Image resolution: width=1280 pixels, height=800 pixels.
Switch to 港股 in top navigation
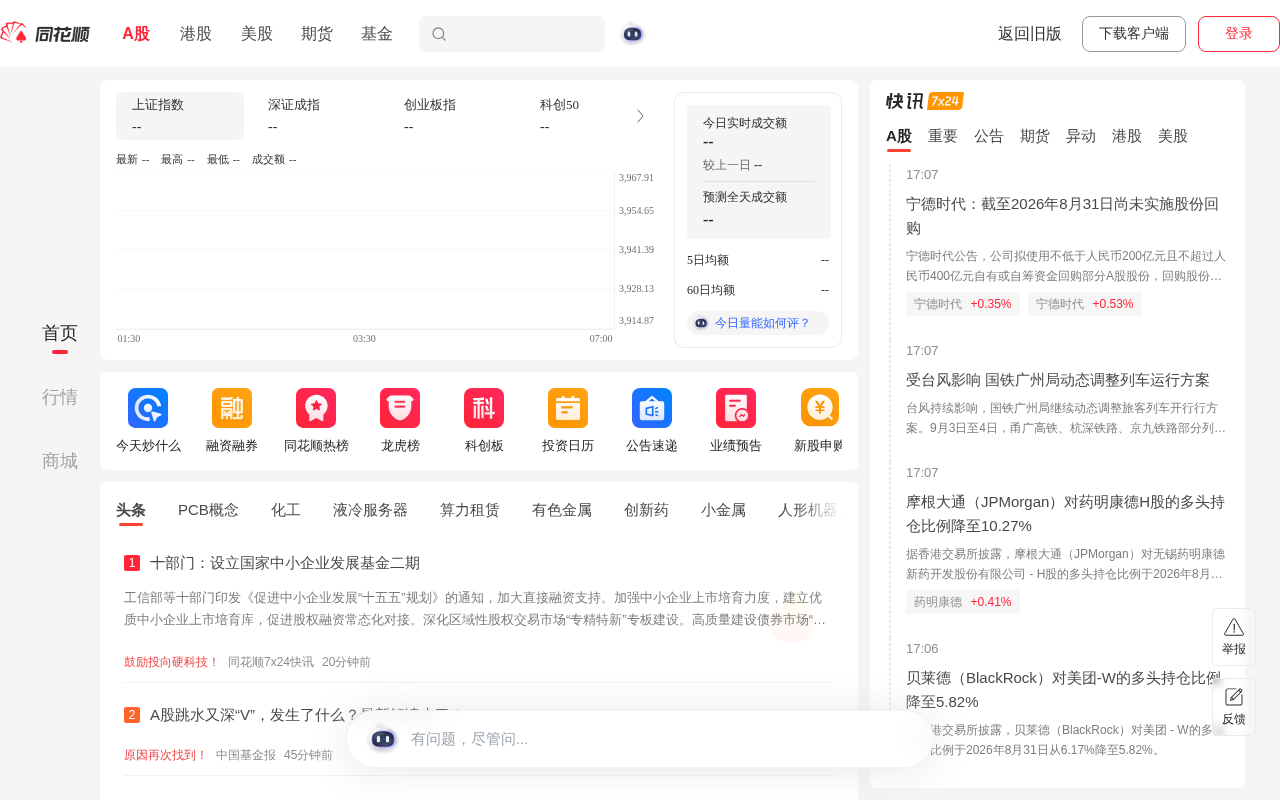click(196, 34)
